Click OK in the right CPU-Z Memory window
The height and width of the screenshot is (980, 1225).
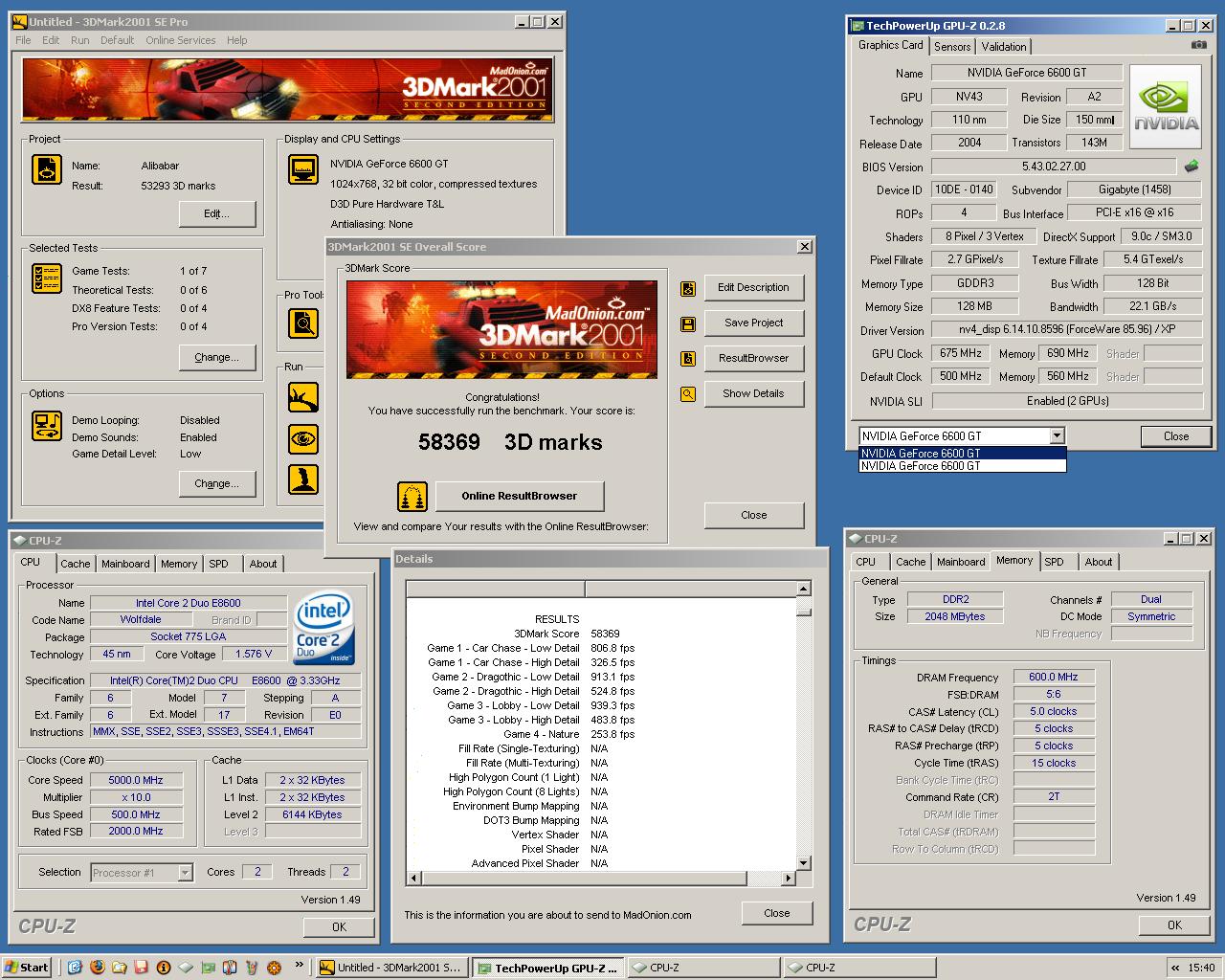1174,924
